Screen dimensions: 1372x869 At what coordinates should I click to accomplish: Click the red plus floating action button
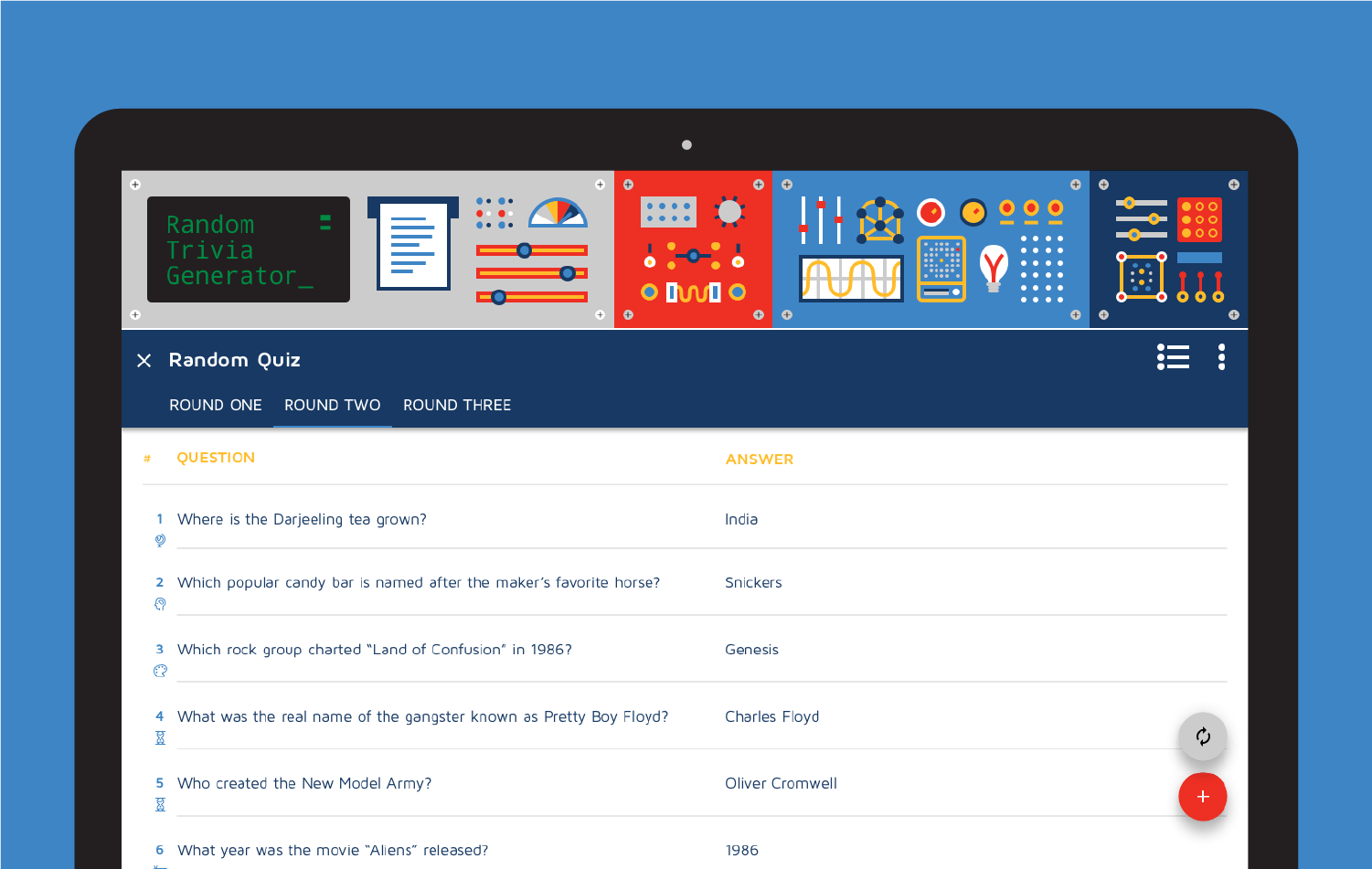click(1203, 797)
